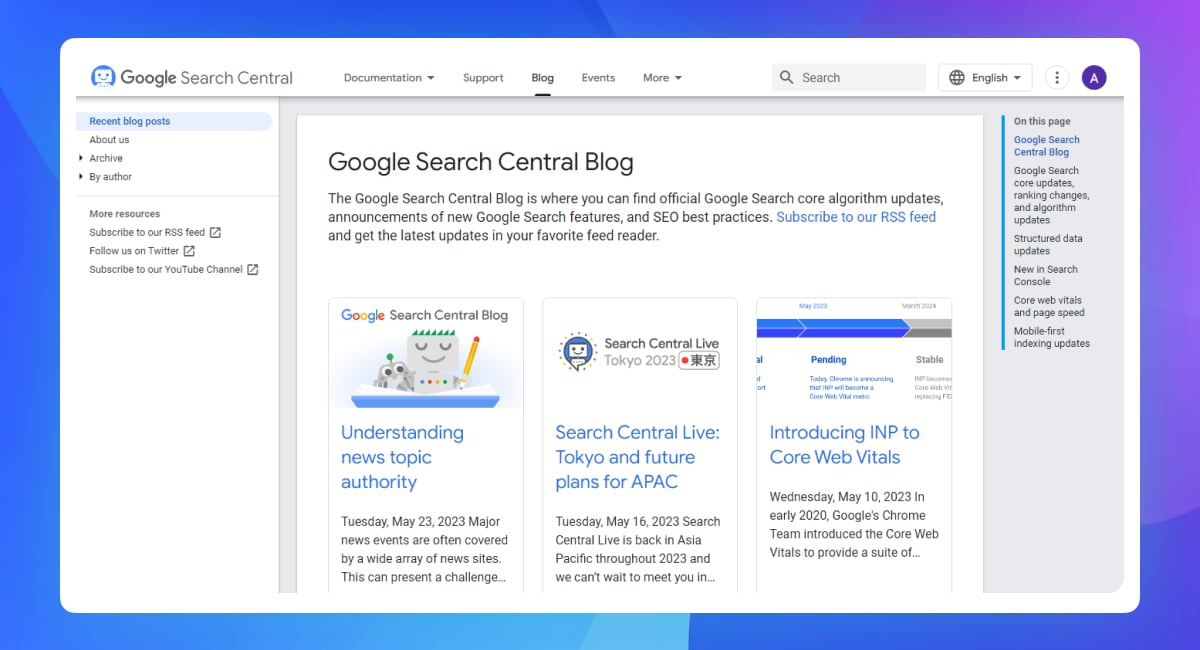
Task: Click external link icon beside Follow us on Twitter
Action: (x=189, y=251)
